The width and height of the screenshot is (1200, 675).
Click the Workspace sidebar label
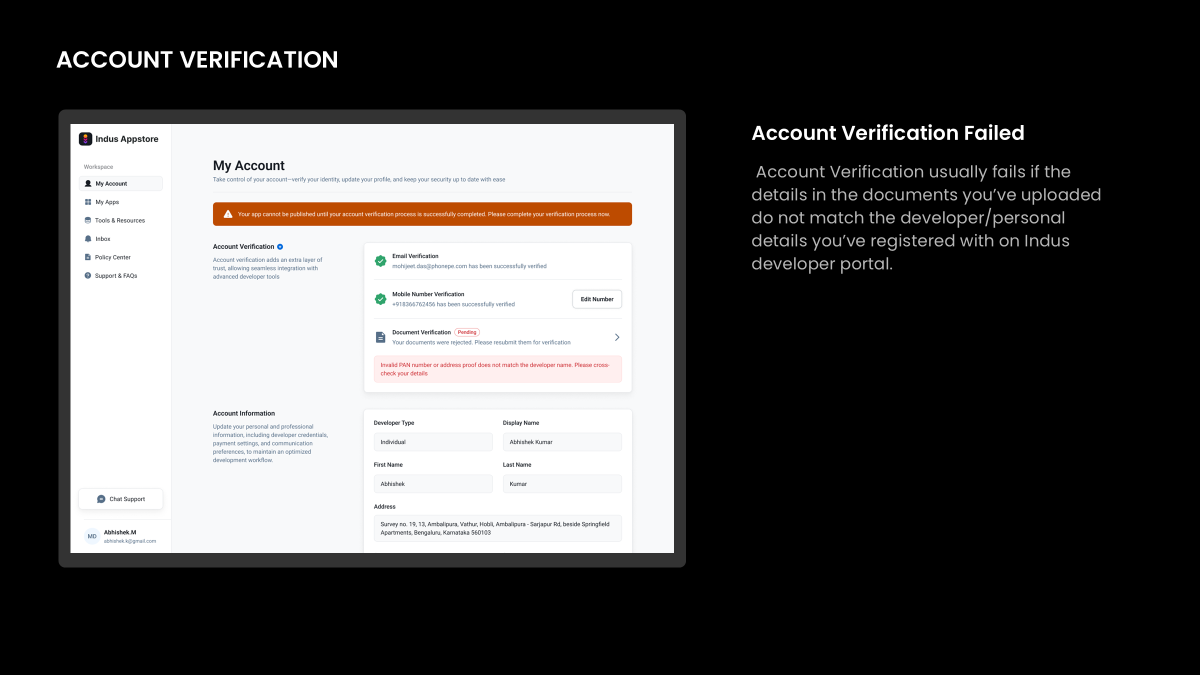tap(98, 167)
